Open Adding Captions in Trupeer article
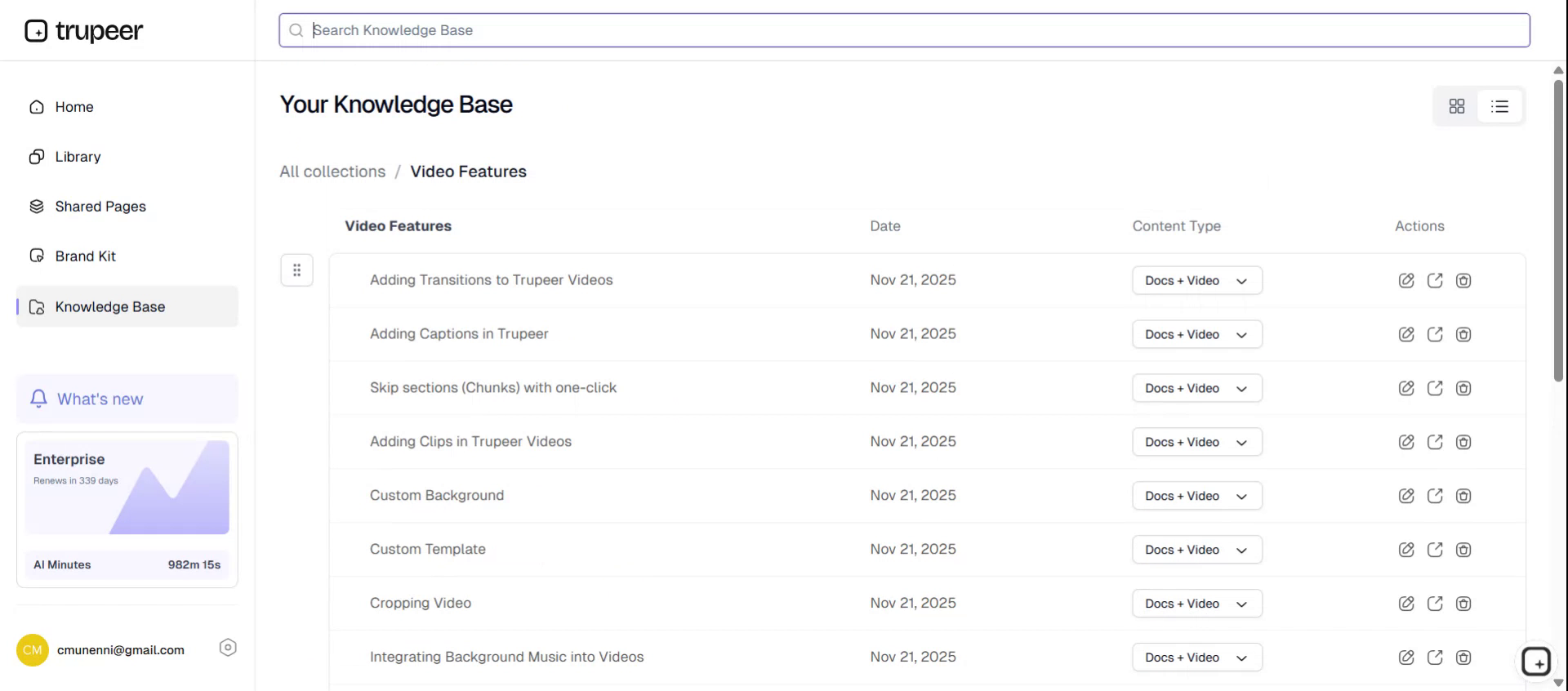1568x691 pixels. point(459,334)
